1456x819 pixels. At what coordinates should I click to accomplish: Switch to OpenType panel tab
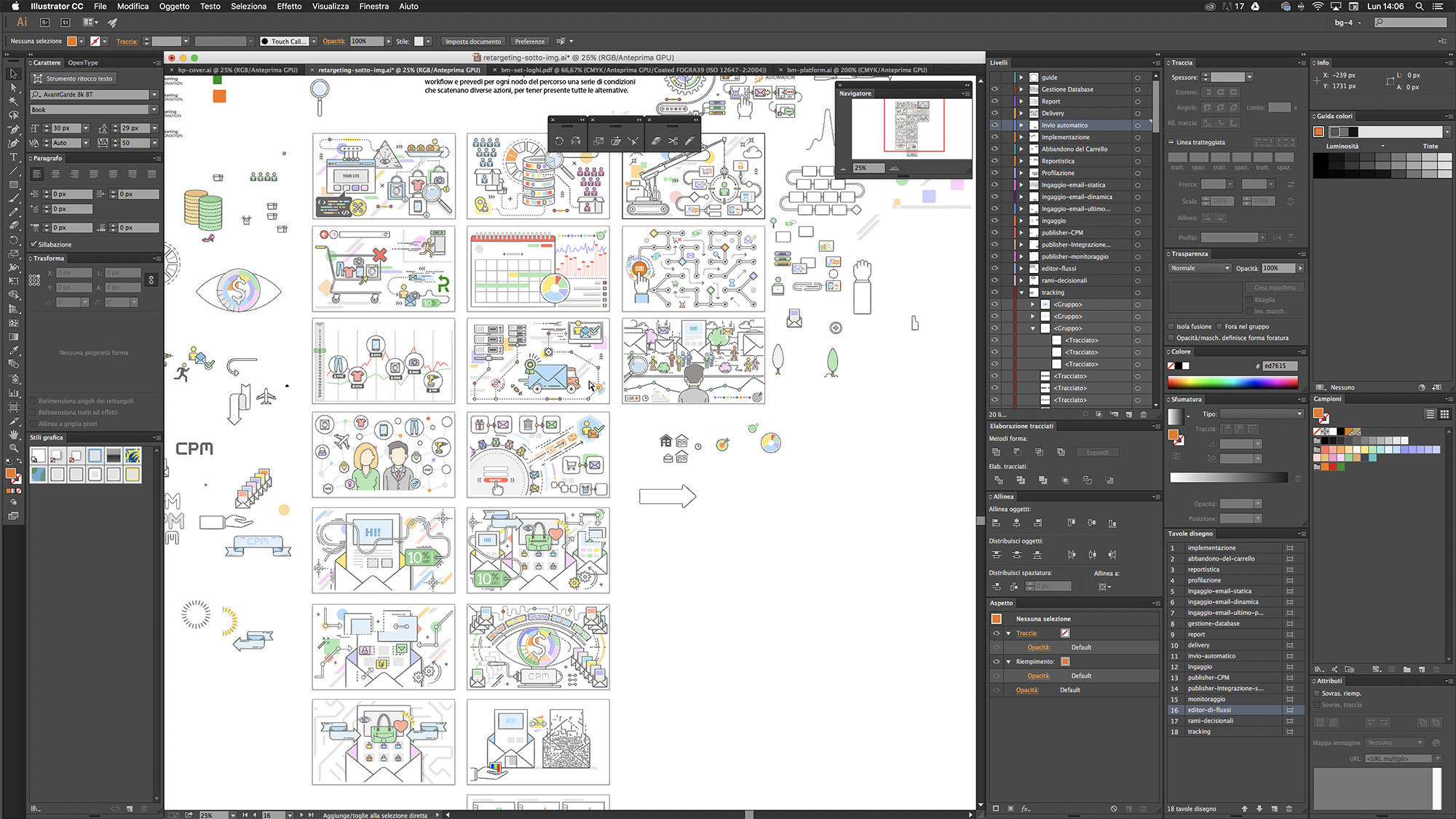[83, 63]
